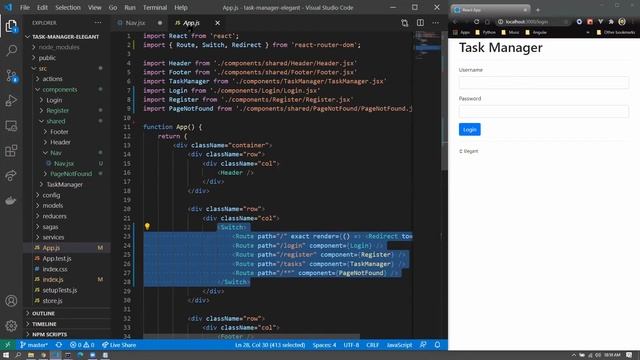This screenshot has height=360, width=640.
Task: Click the Open Changes icon in editor toolbar
Action: click(404, 23)
